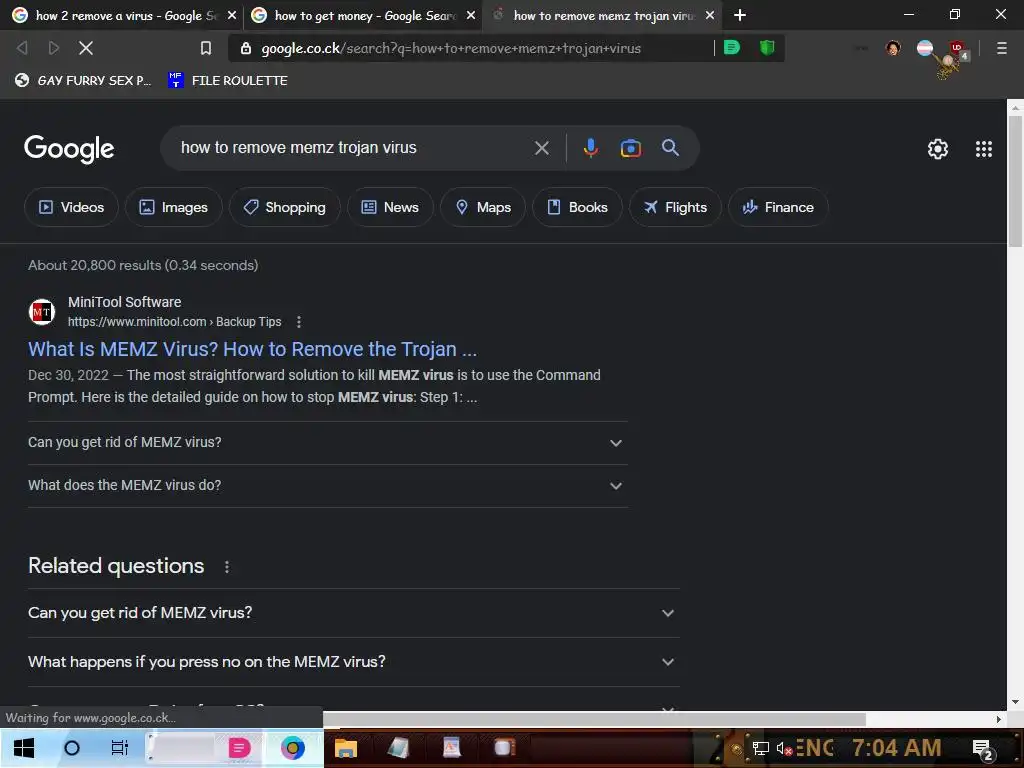This screenshot has width=1024, height=768.
Task: Click the scrollbar down arrow
Action: pos(1015,703)
